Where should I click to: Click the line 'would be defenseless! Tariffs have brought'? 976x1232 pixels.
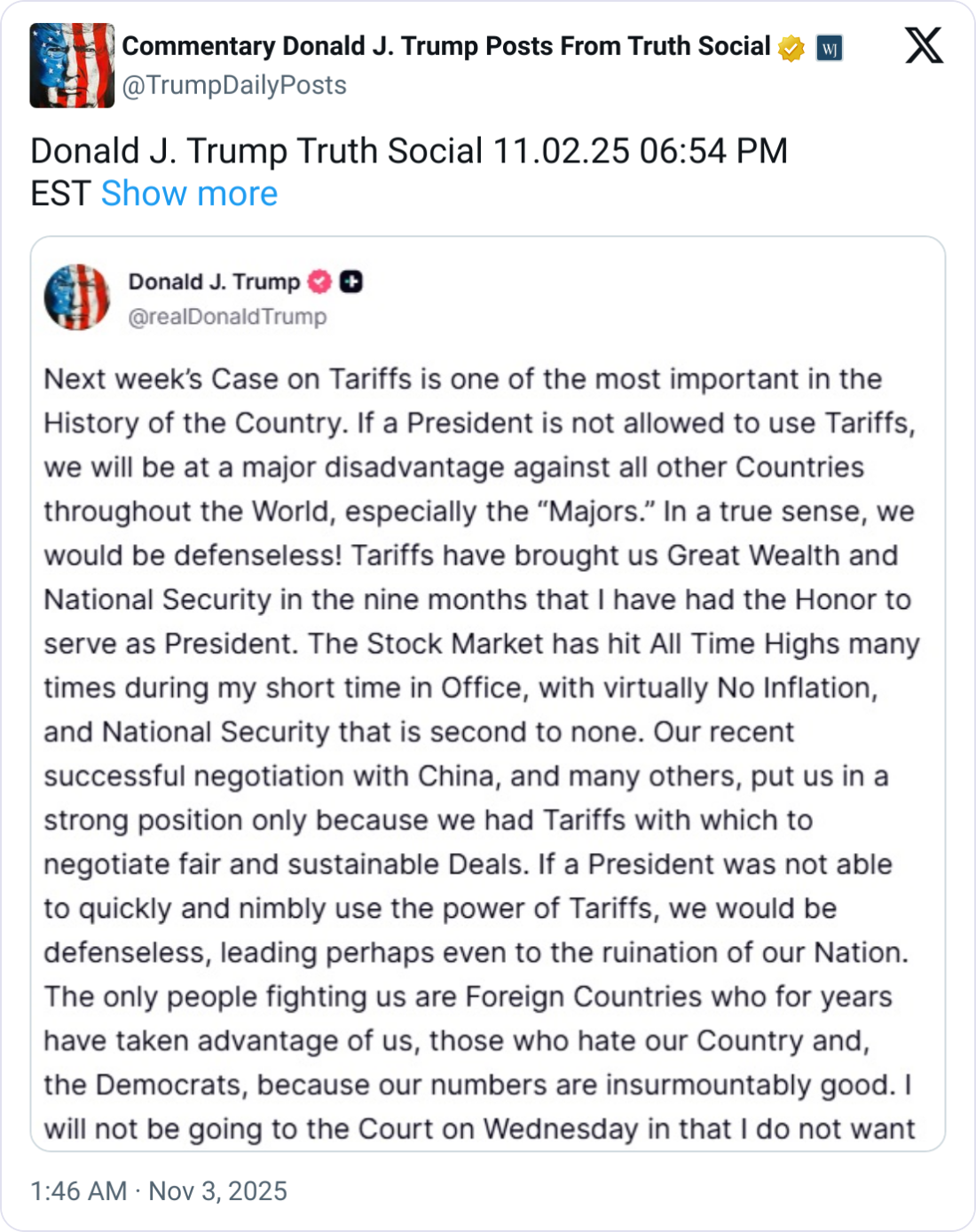(470, 556)
